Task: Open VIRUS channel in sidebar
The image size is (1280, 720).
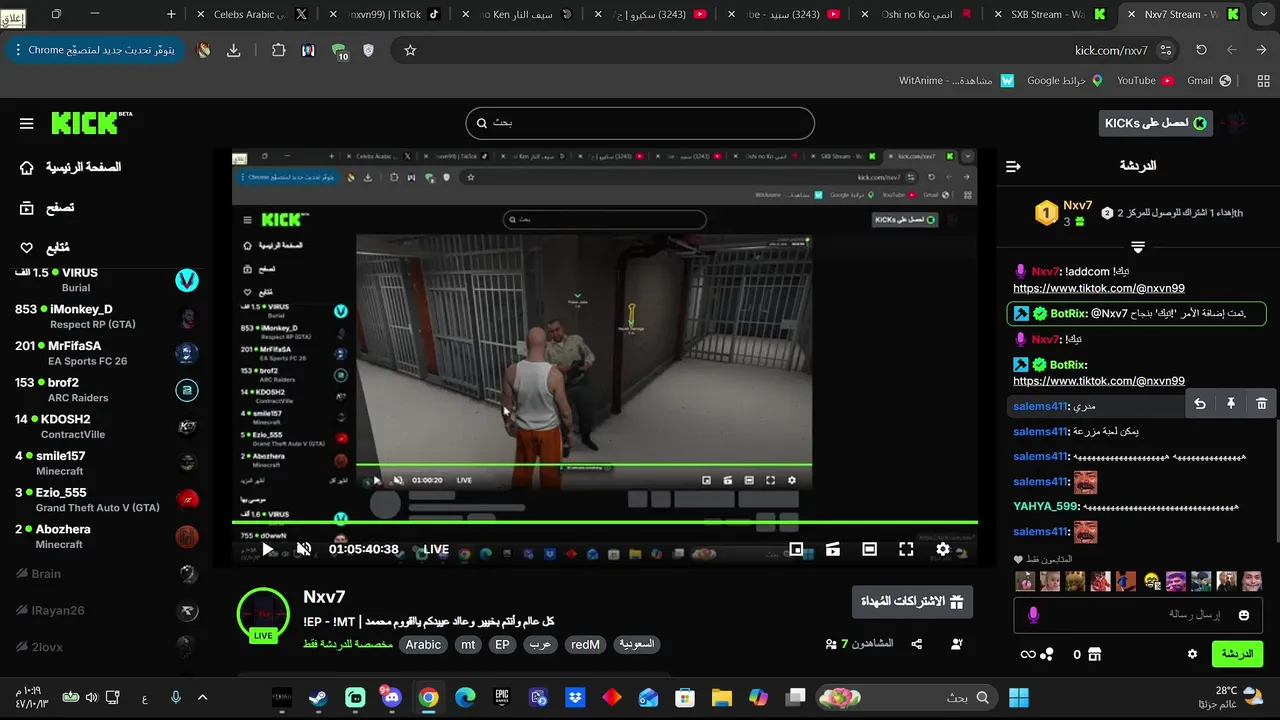Action: [105, 280]
